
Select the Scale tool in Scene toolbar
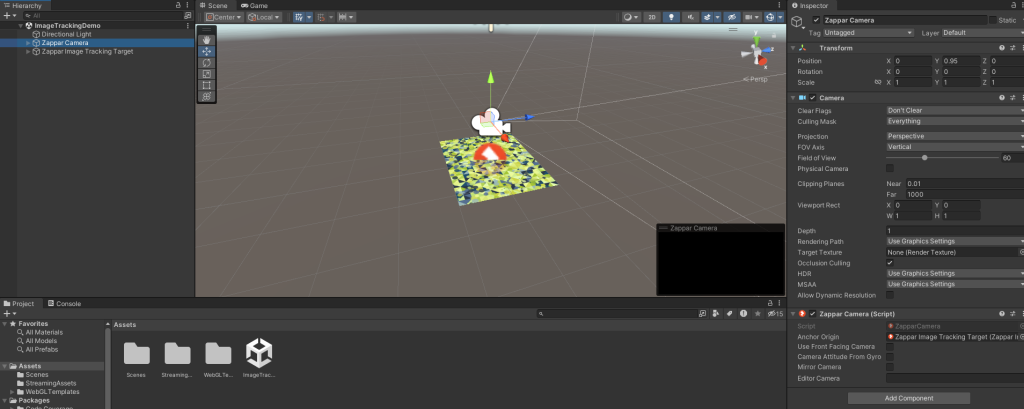pyautogui.click(x=206, y=74)
